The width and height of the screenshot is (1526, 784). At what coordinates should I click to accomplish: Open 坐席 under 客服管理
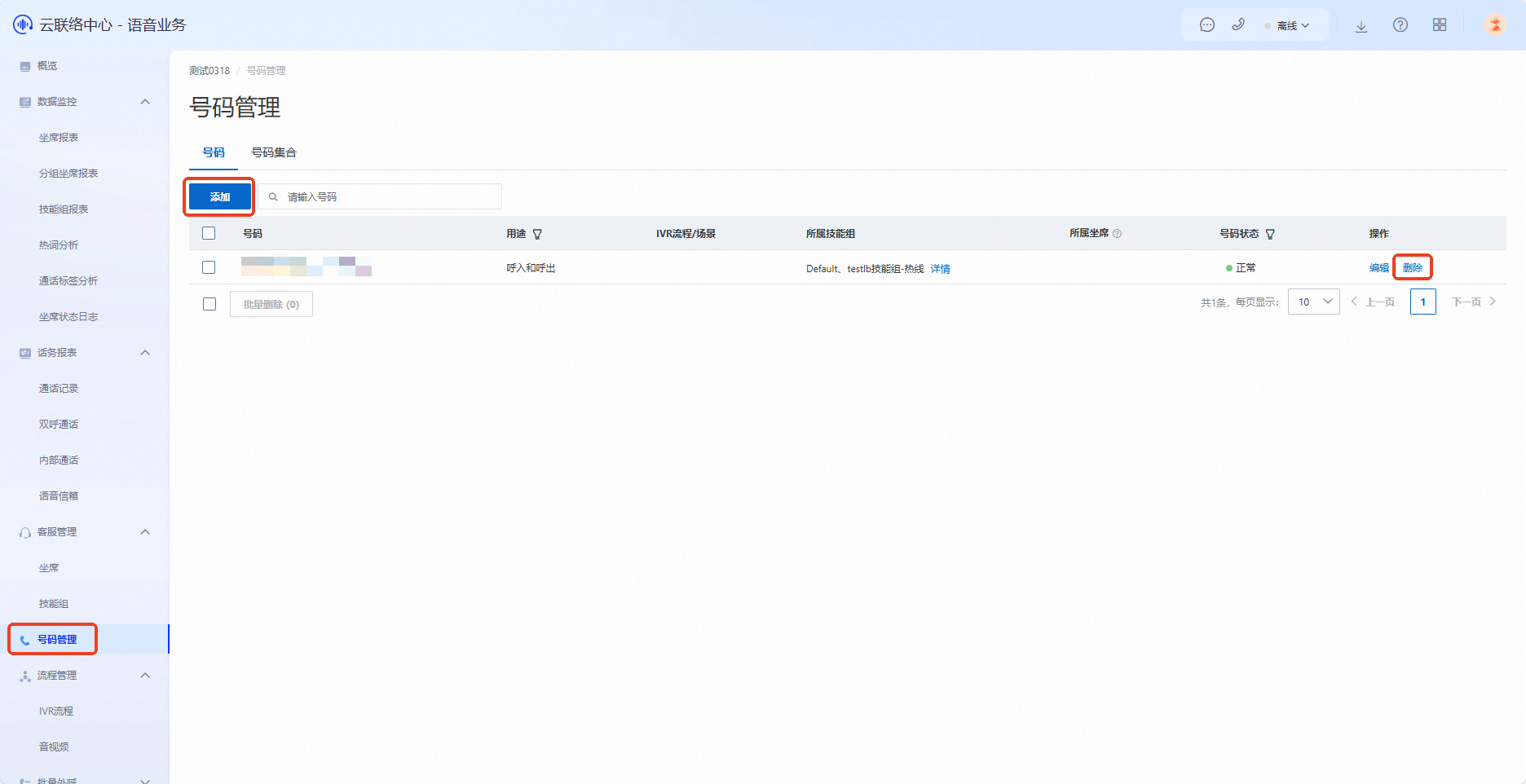(x=49, y=568)
